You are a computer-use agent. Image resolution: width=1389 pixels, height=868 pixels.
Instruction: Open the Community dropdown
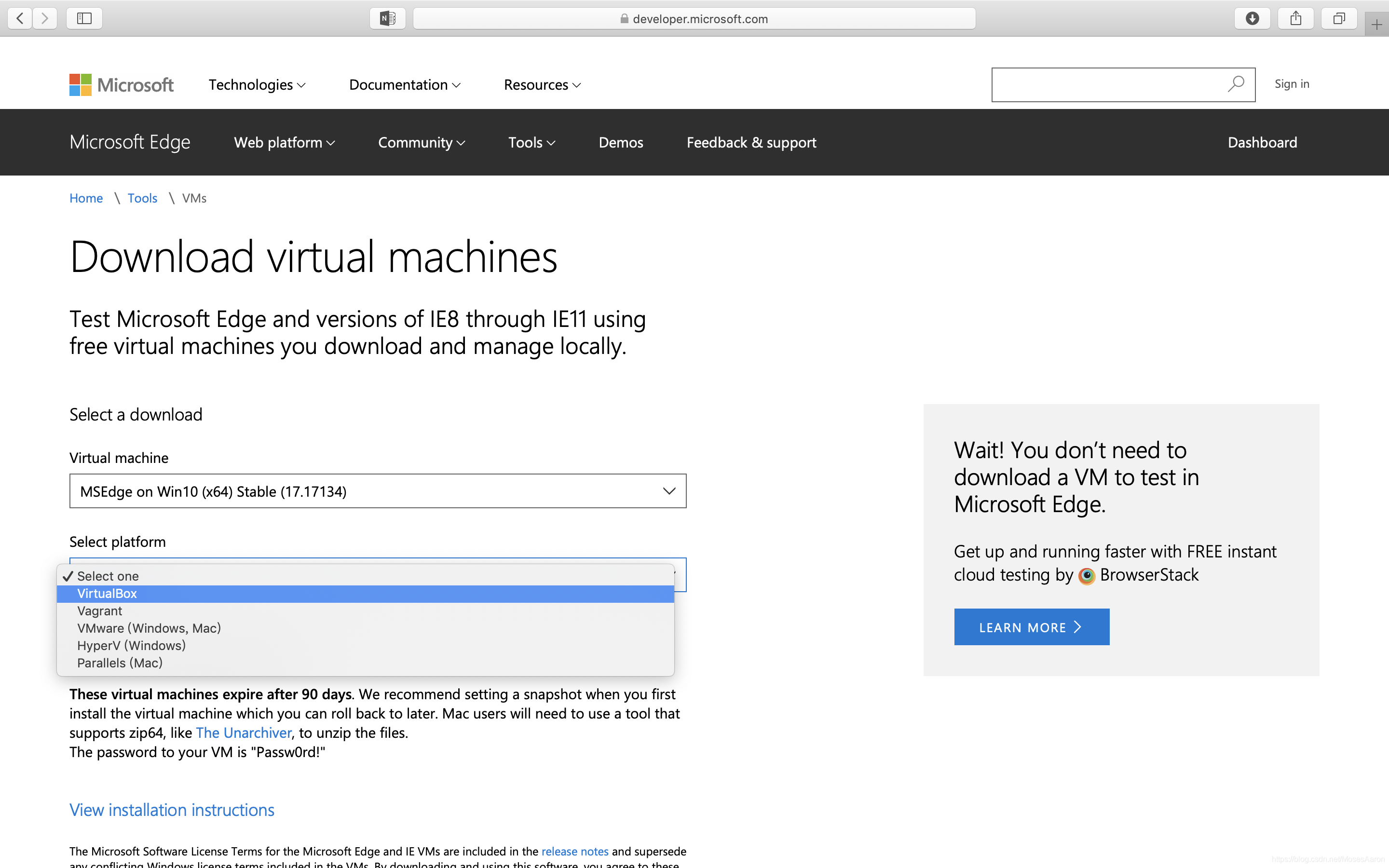tap(422, 142)
